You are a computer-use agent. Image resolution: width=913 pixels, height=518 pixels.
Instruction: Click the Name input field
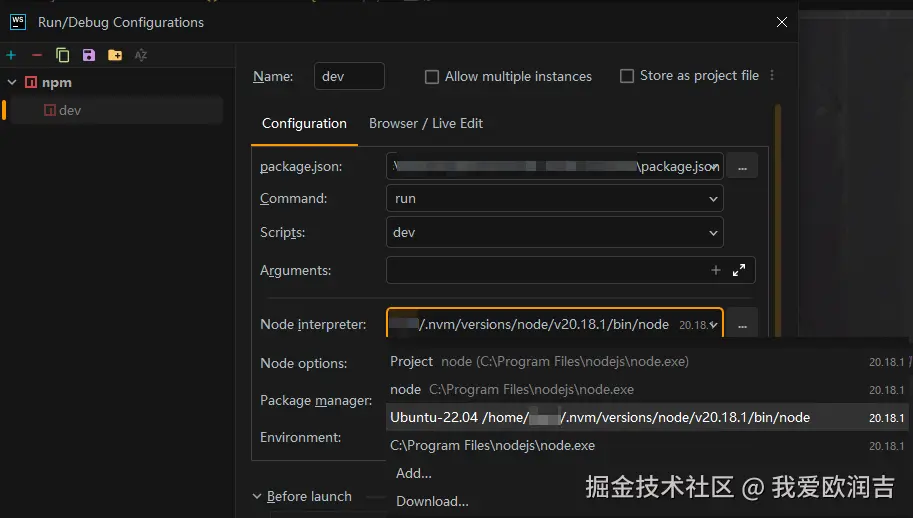pyautogui.click(x=349, y=76)
